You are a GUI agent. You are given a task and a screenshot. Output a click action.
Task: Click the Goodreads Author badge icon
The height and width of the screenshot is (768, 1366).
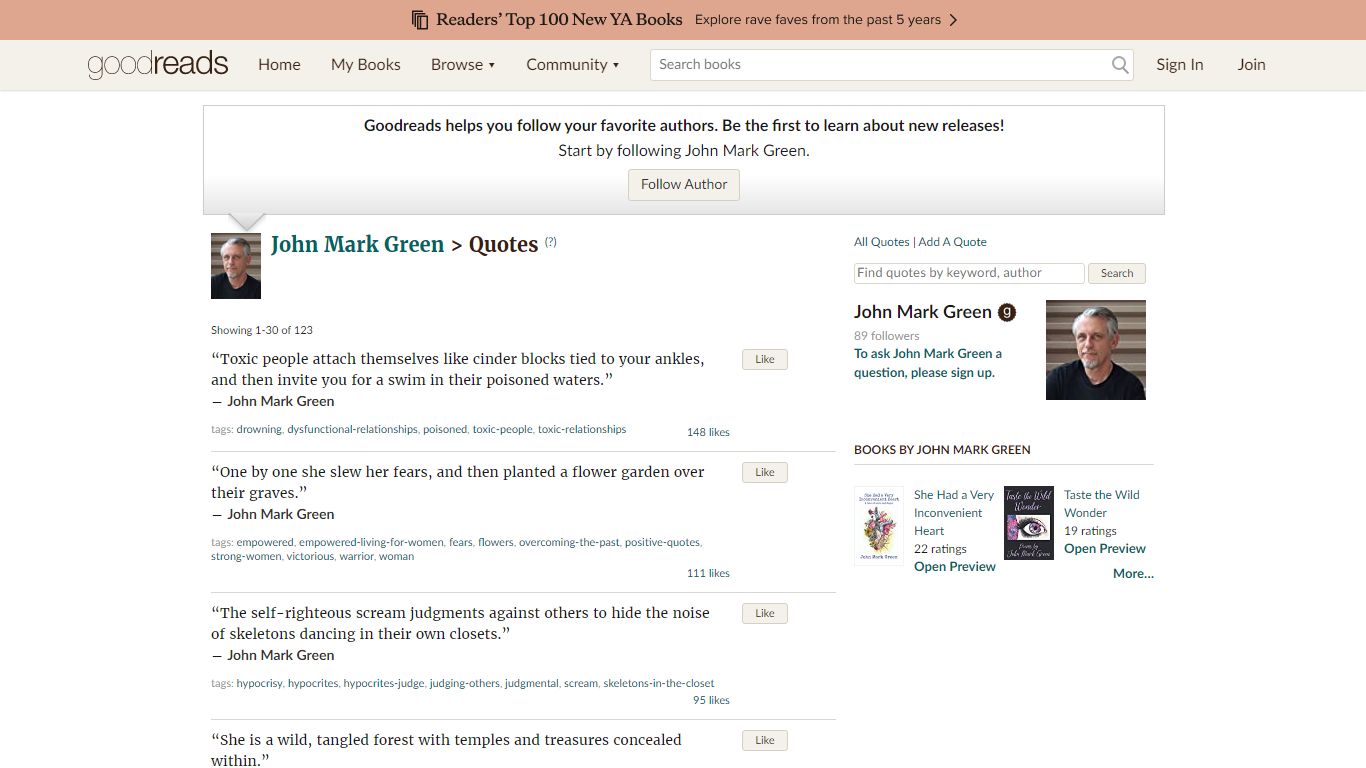(1007, 312)
